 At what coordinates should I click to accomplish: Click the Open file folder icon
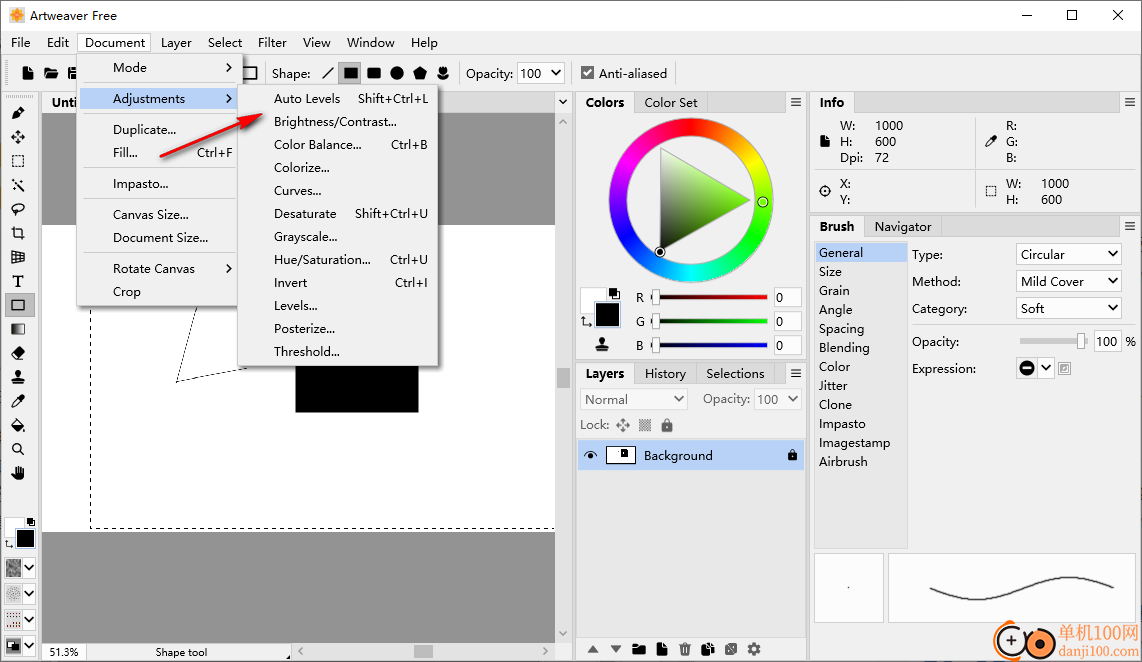[x=51, y=73]
